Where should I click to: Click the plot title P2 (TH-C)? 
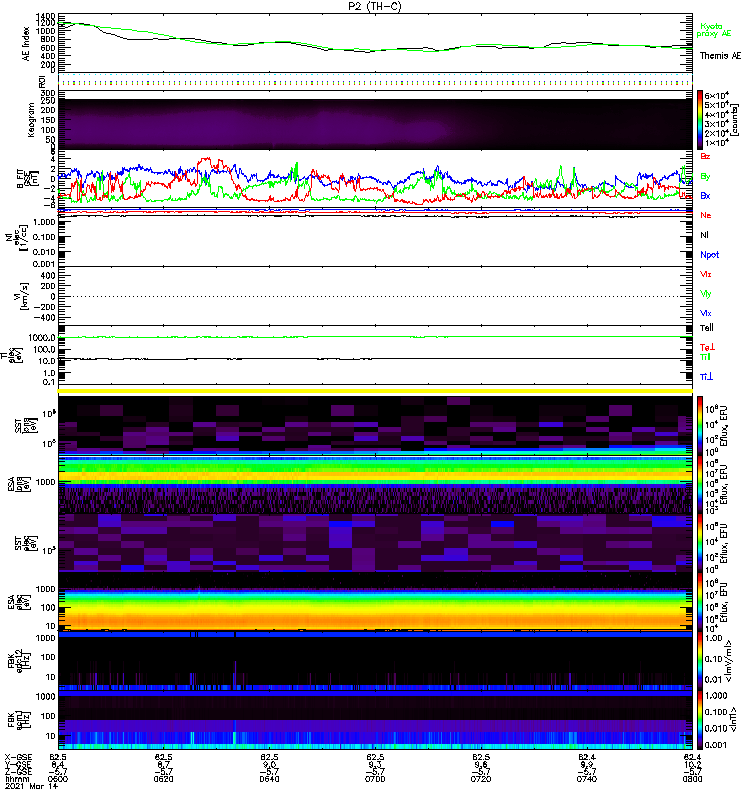click(x=375, y=6)
